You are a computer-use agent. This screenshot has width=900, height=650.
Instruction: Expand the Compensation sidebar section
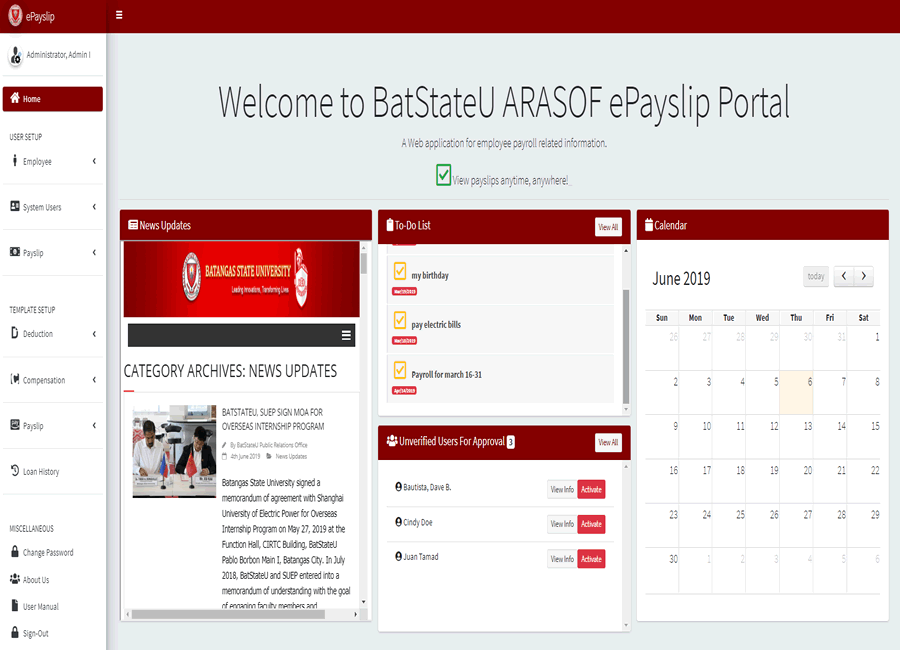[x=17, y=380]
